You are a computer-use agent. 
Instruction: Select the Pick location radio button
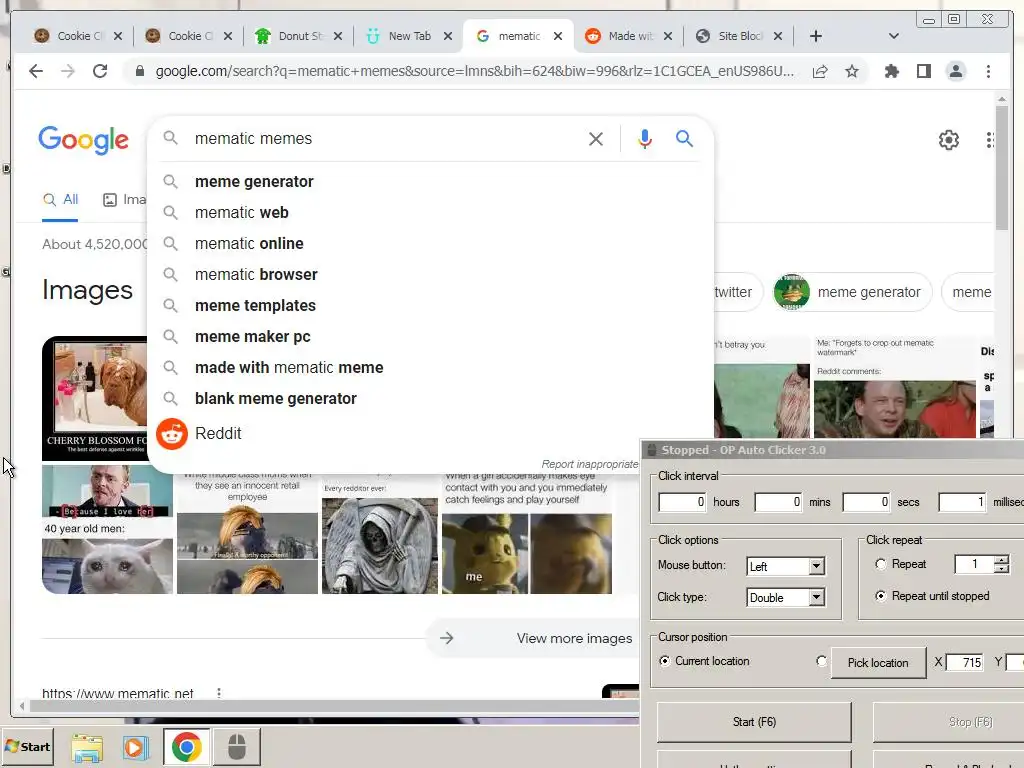tap(822, 661)
